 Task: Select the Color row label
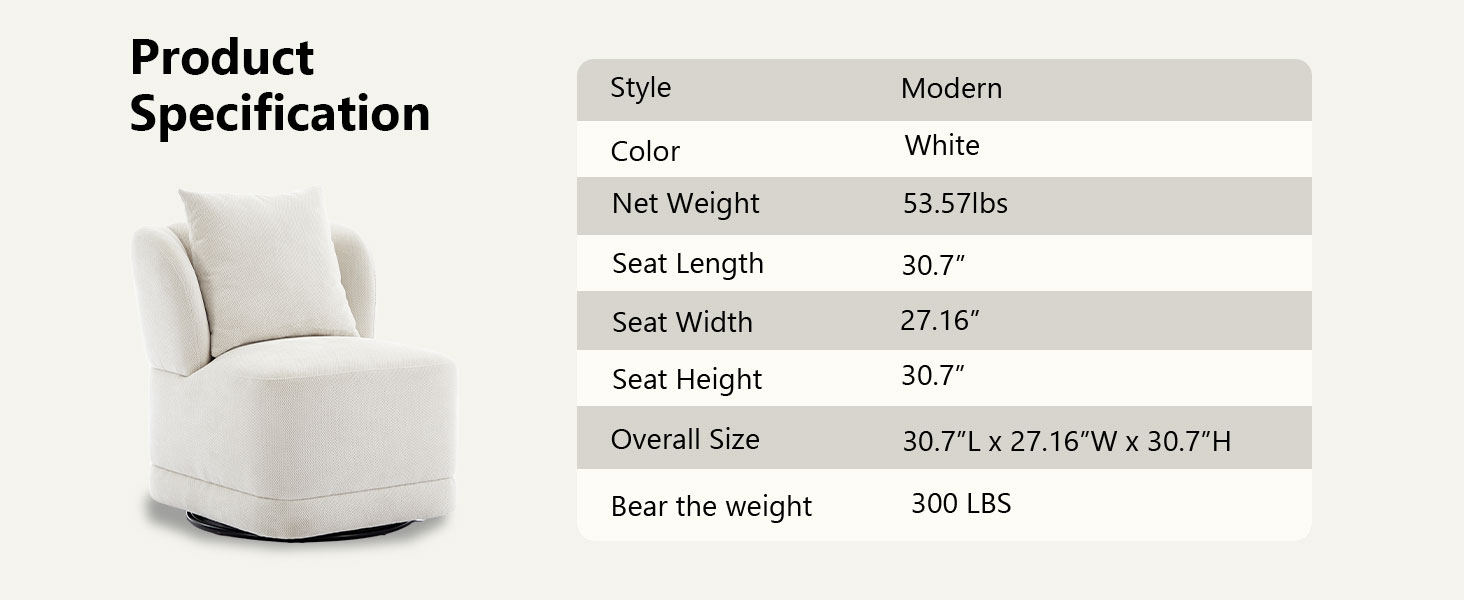point(645,152)
